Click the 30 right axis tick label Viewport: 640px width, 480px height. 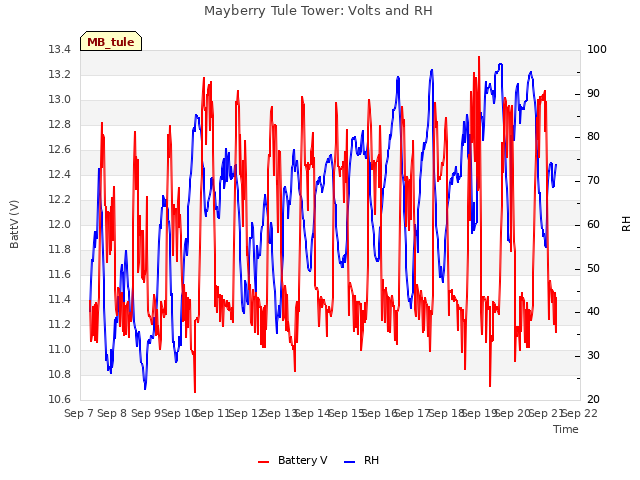pyautogui.click(x=593, y=356)
